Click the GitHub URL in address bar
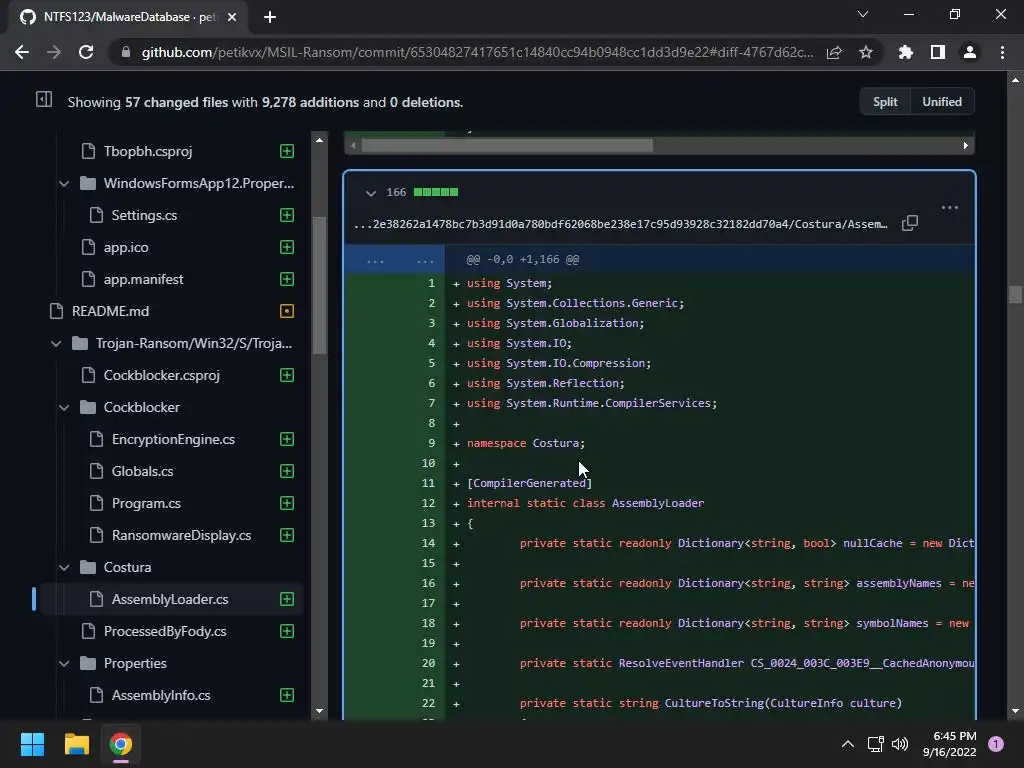 pos(477,52)
